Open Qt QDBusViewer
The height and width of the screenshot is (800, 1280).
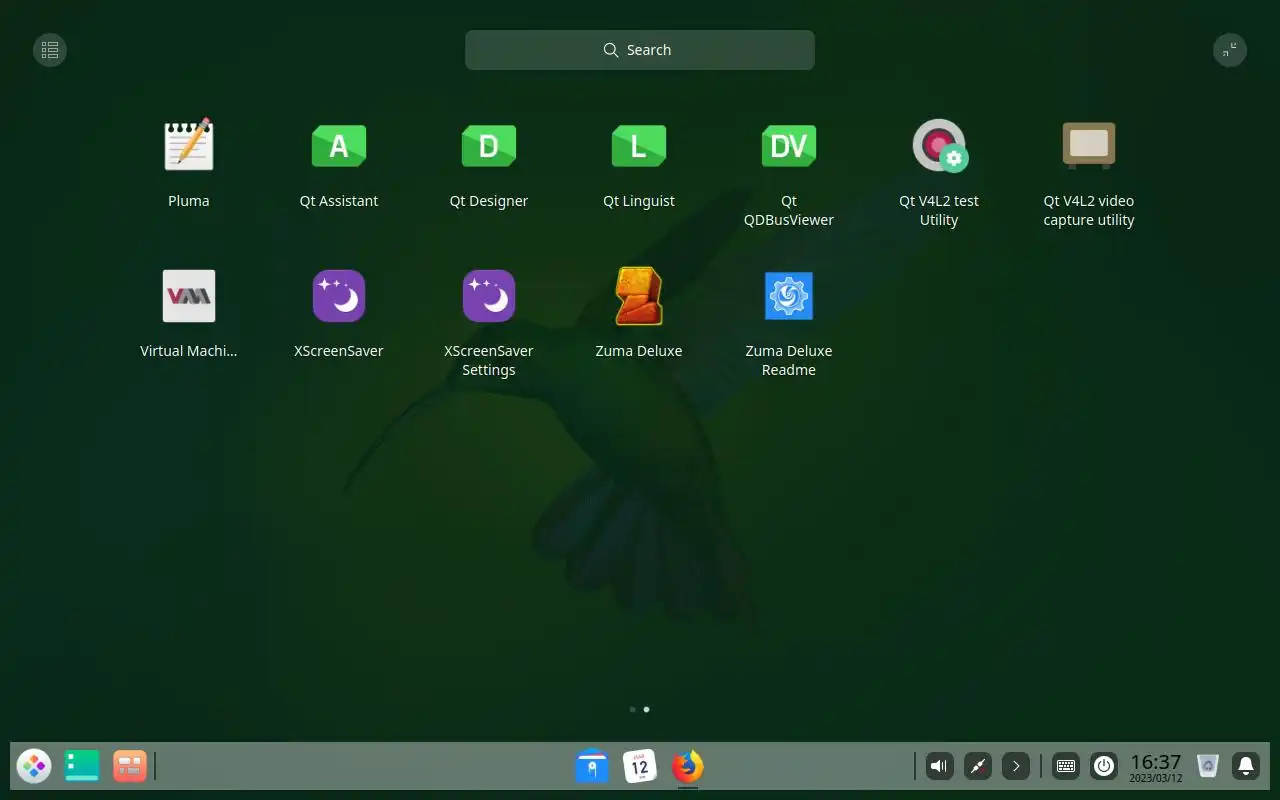tap(789, 146)
